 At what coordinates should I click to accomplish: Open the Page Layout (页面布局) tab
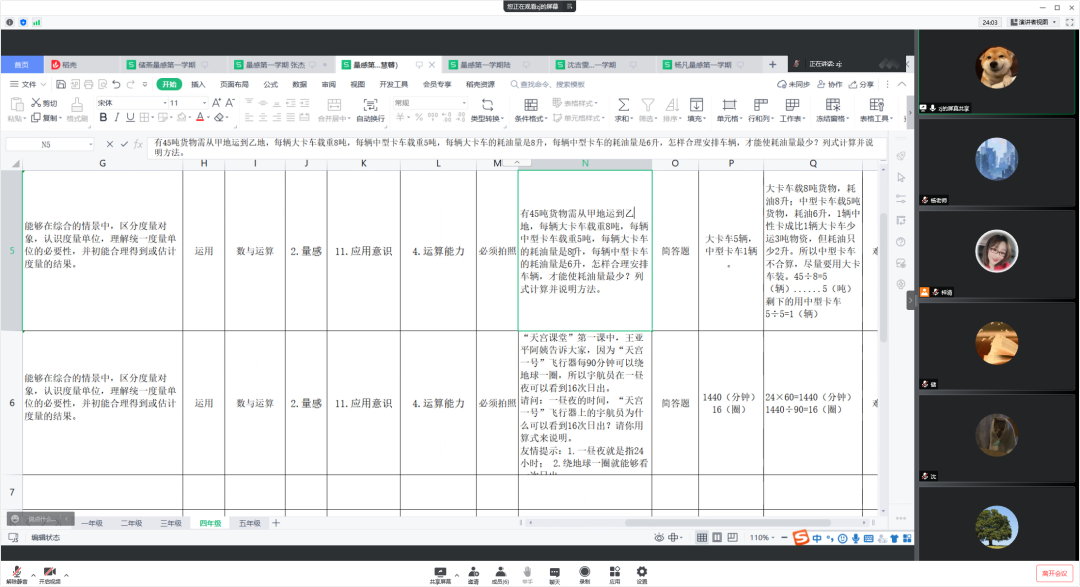pos(234,84)
